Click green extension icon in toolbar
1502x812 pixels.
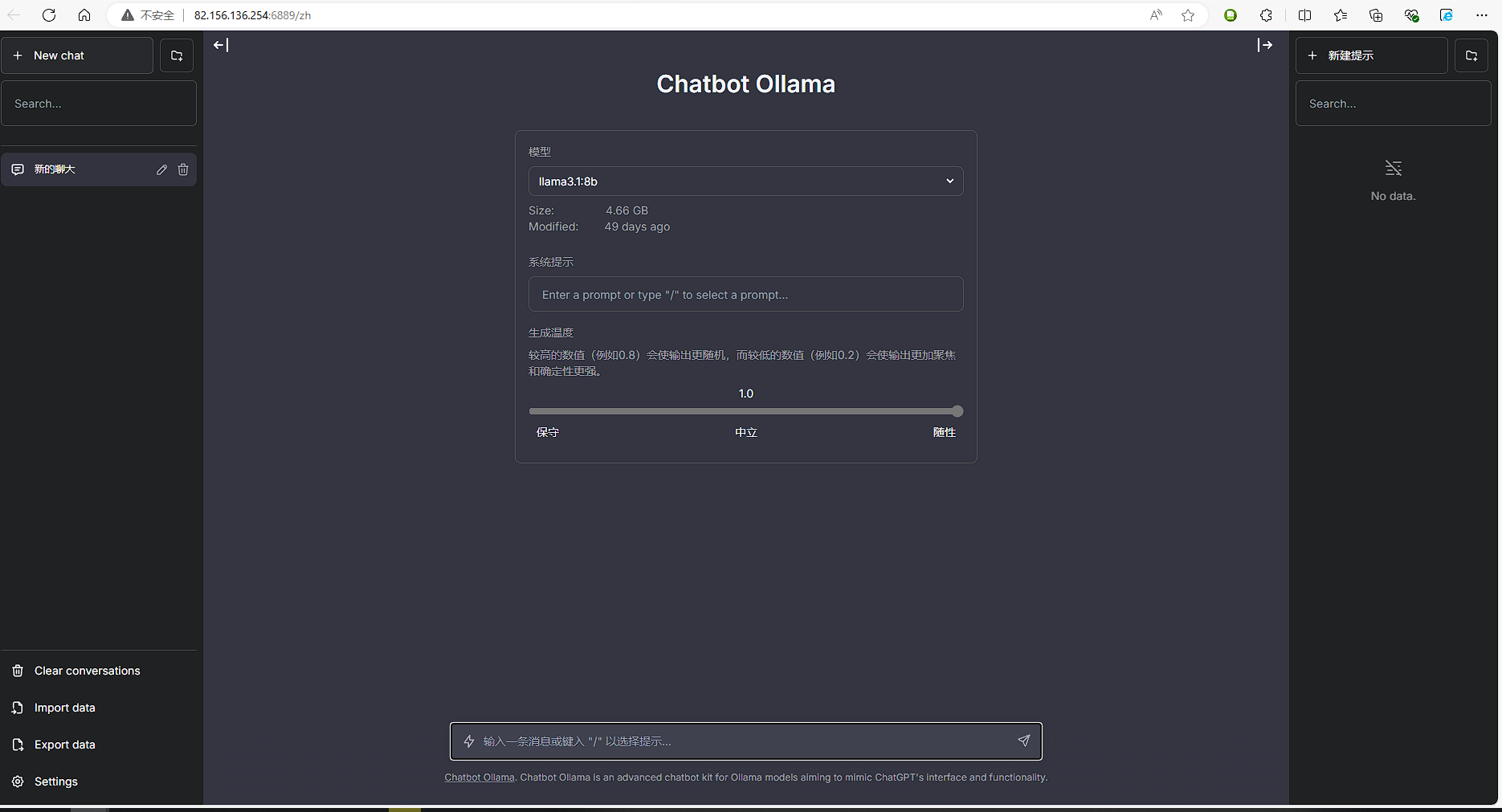pos(1231,15)
